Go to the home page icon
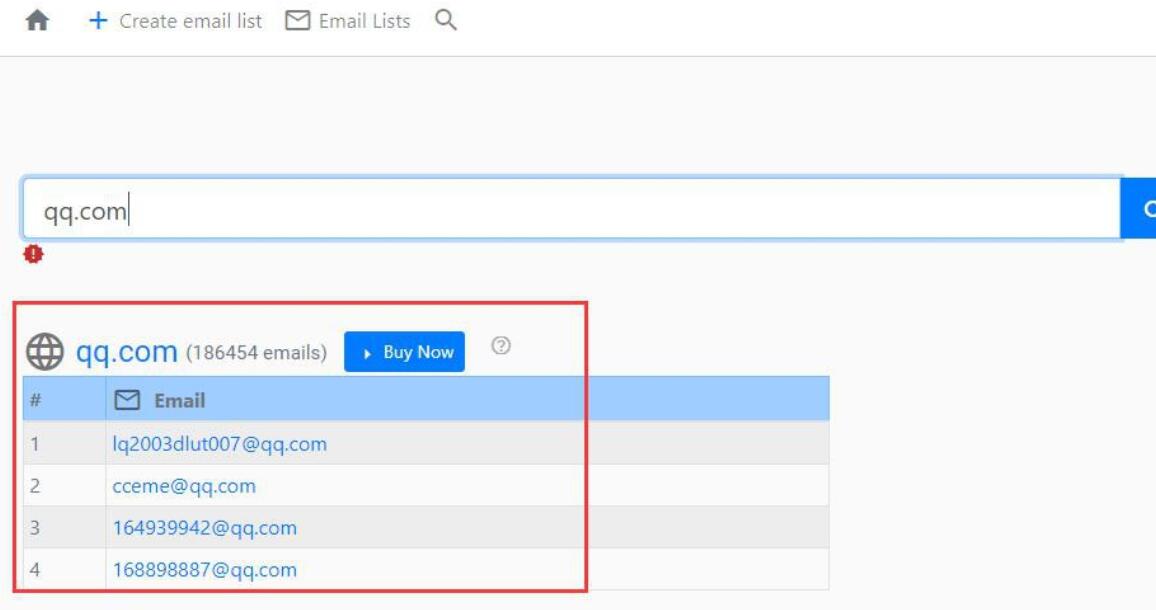 (37, 21)
